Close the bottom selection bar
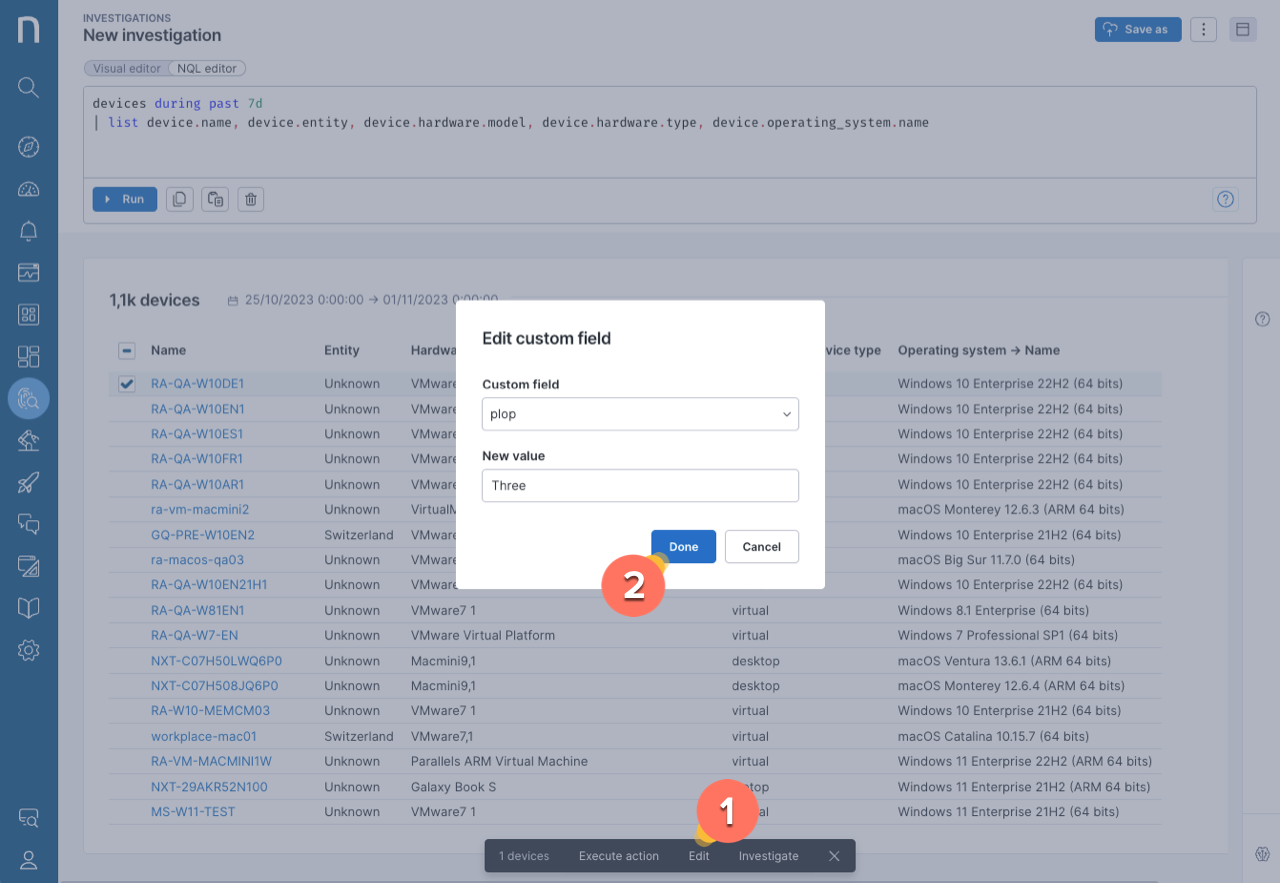This screenshot has width=1280, height=883. [x=834, y=856]
